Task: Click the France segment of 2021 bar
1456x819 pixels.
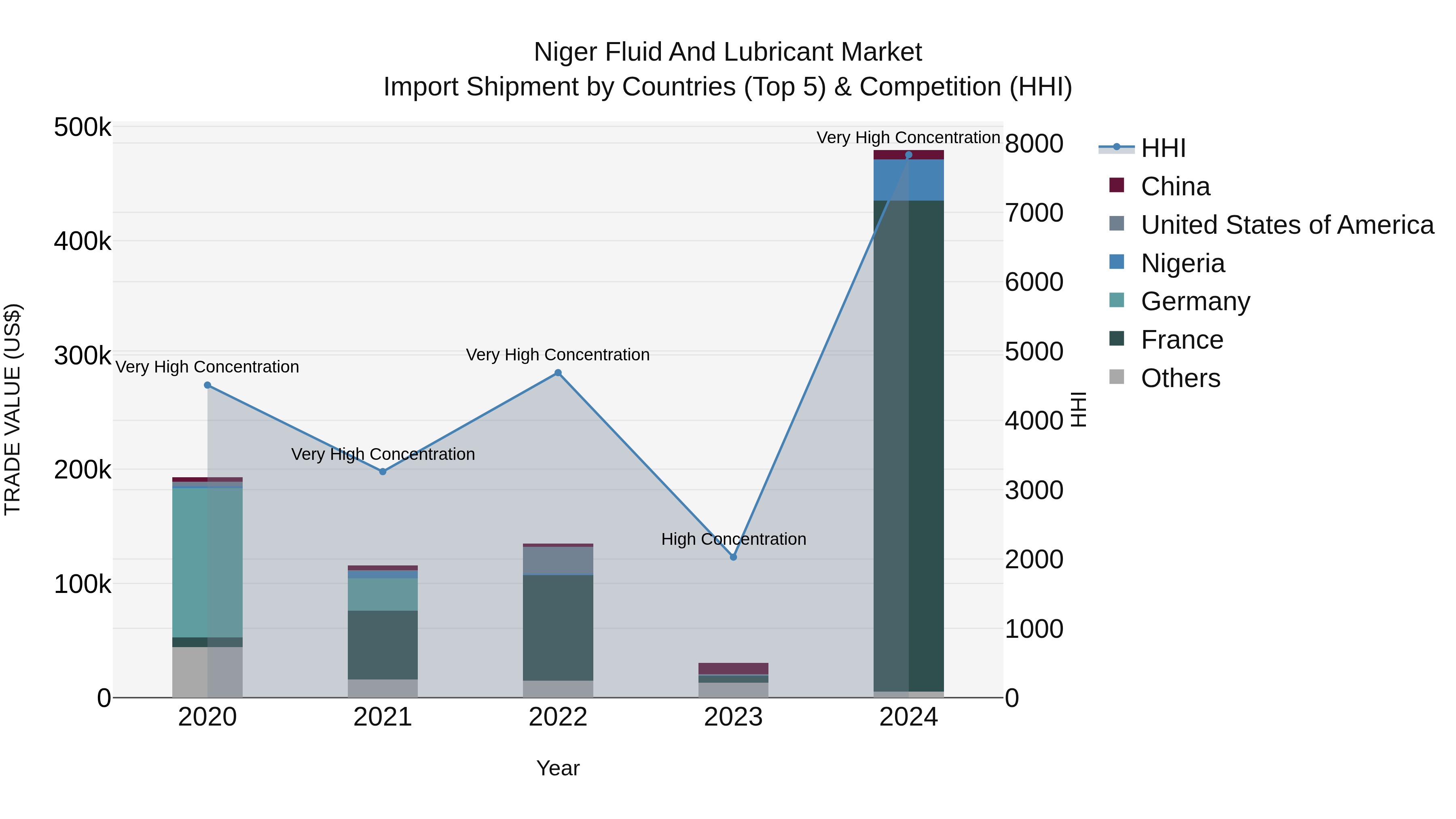Action: (x=383, y=645)
